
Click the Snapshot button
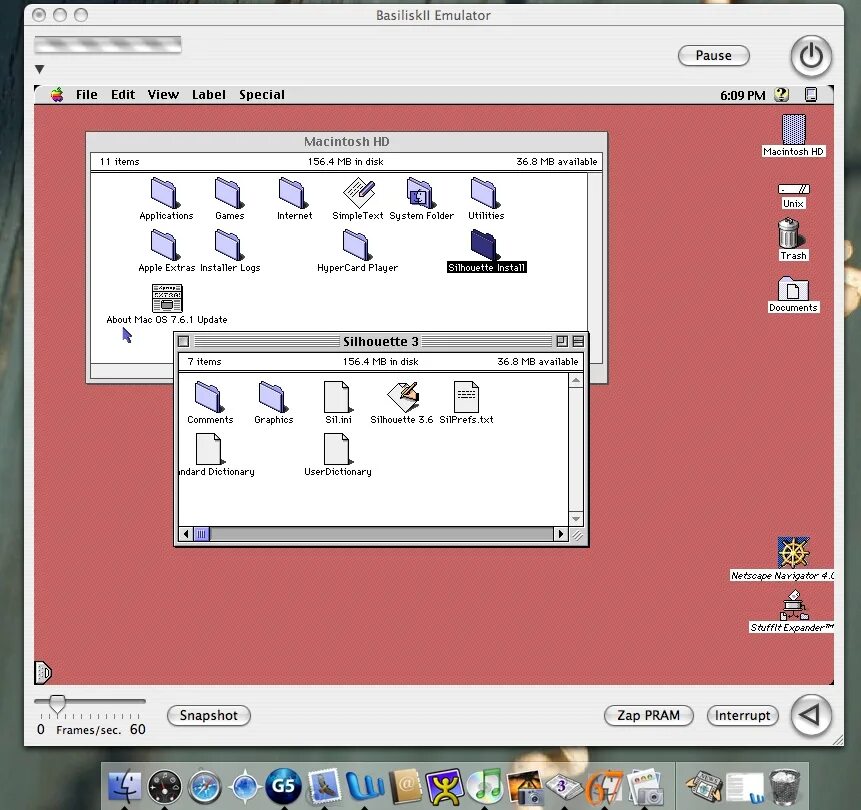[209, 716]
